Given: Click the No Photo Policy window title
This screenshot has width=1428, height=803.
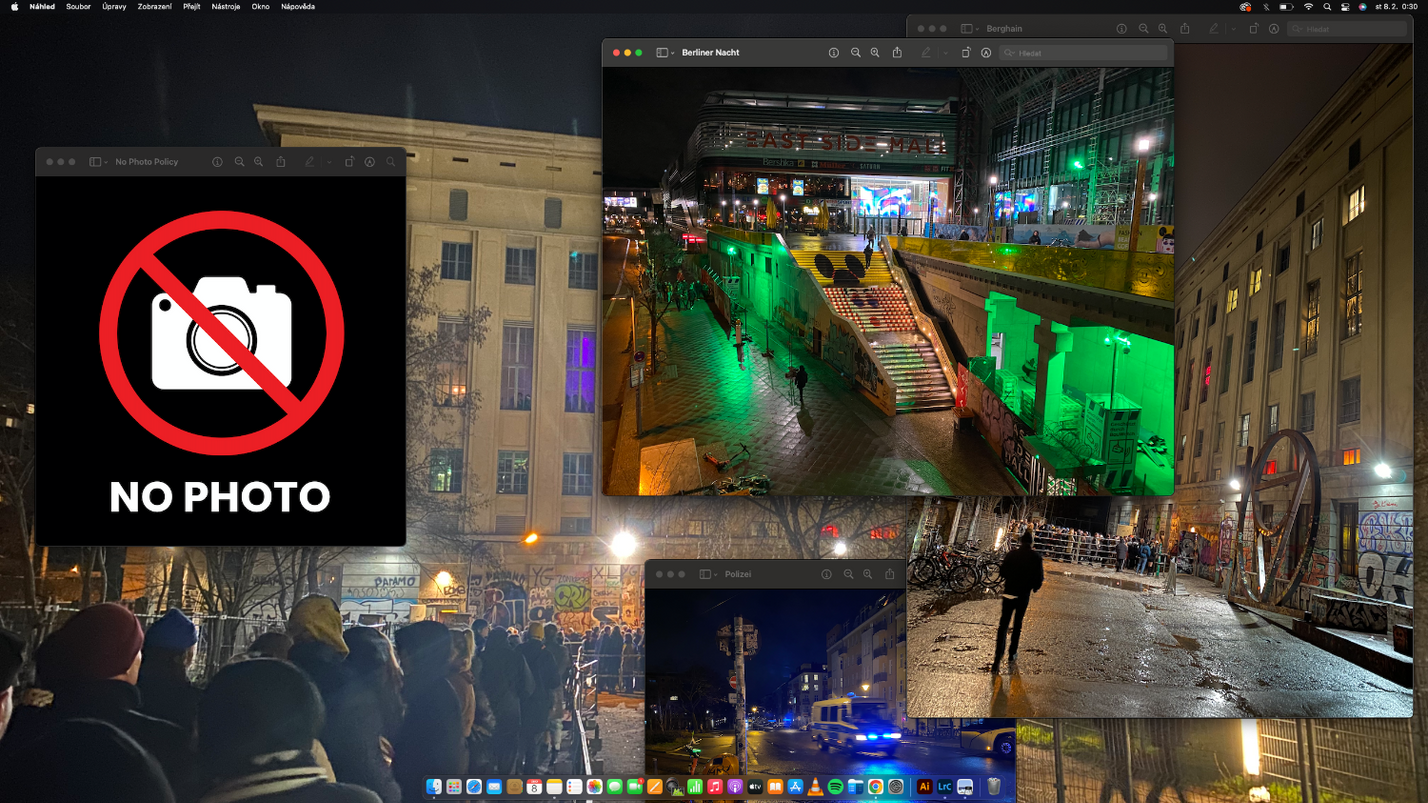Looking at the screenshot, I should click(146, 162).
